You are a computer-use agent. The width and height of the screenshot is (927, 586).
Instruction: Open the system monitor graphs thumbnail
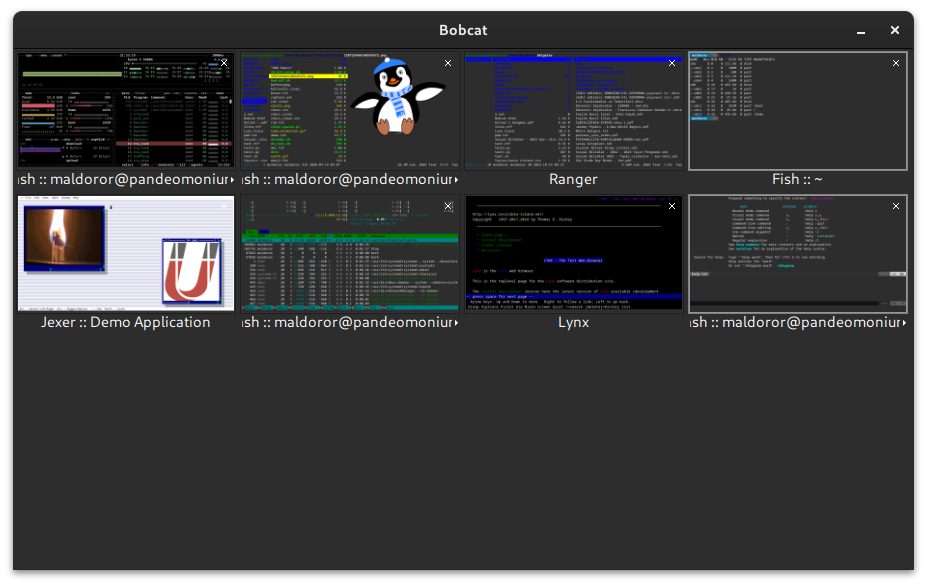click(126, 111)
